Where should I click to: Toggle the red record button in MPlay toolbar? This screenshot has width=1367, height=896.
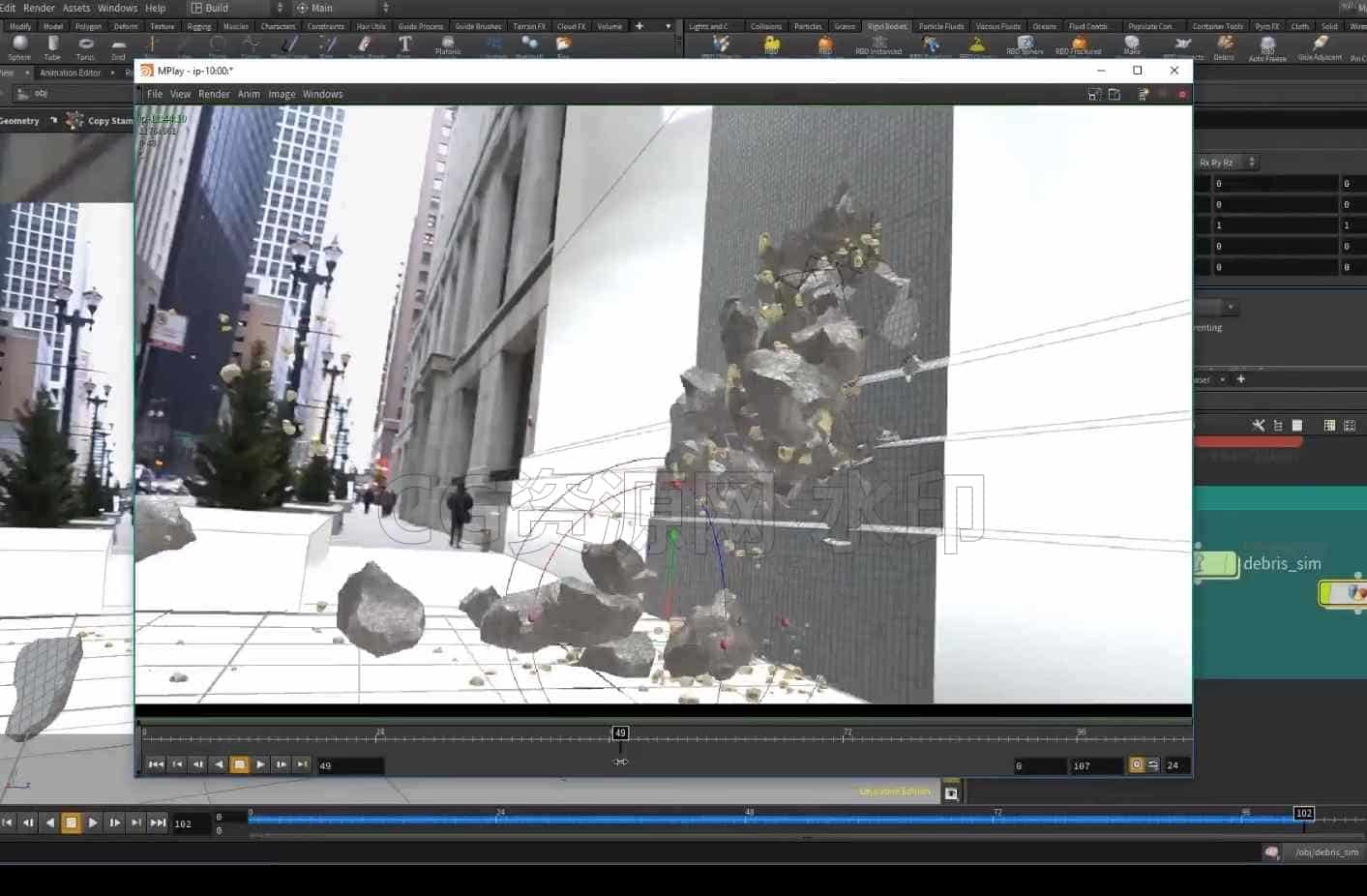point(1182,94)
